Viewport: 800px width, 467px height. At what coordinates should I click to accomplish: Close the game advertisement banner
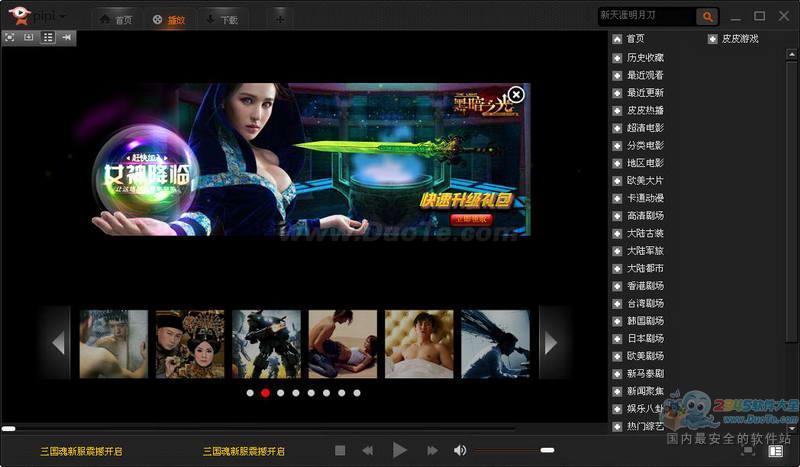(516, 94)
